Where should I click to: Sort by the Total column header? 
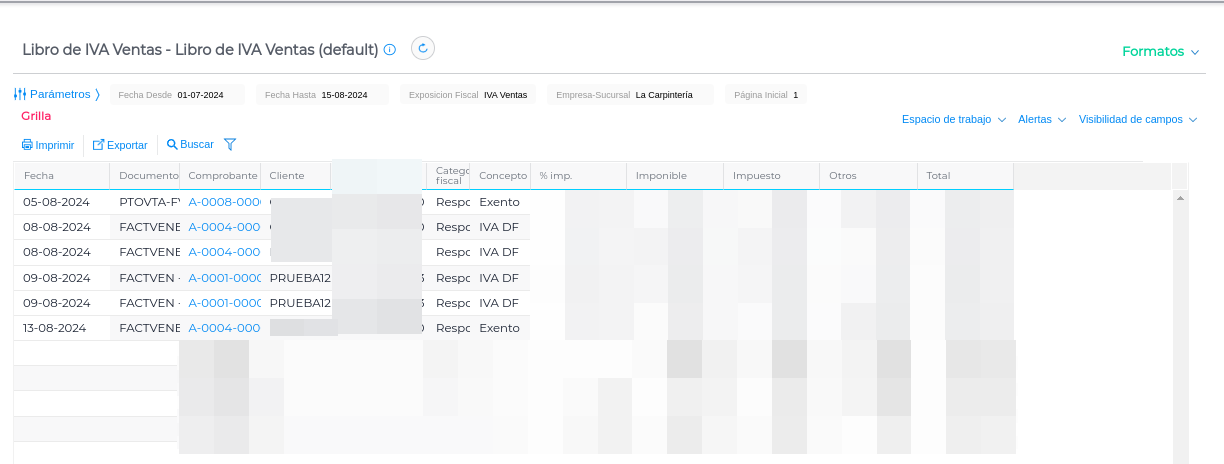pos(965,176)
